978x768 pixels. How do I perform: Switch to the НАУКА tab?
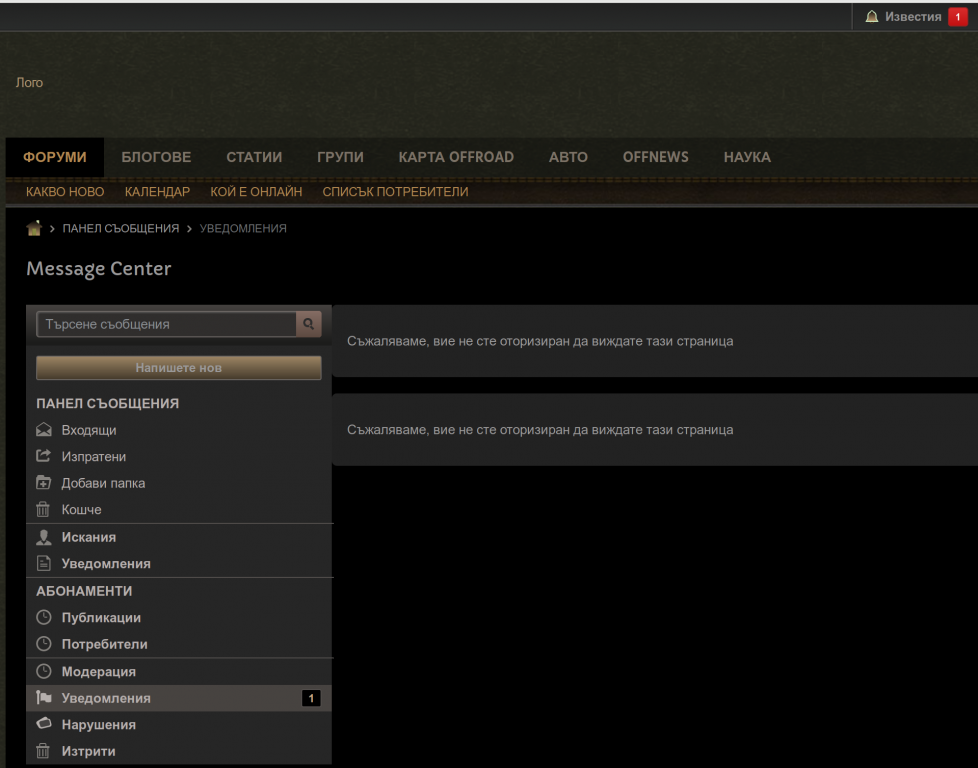747,157
